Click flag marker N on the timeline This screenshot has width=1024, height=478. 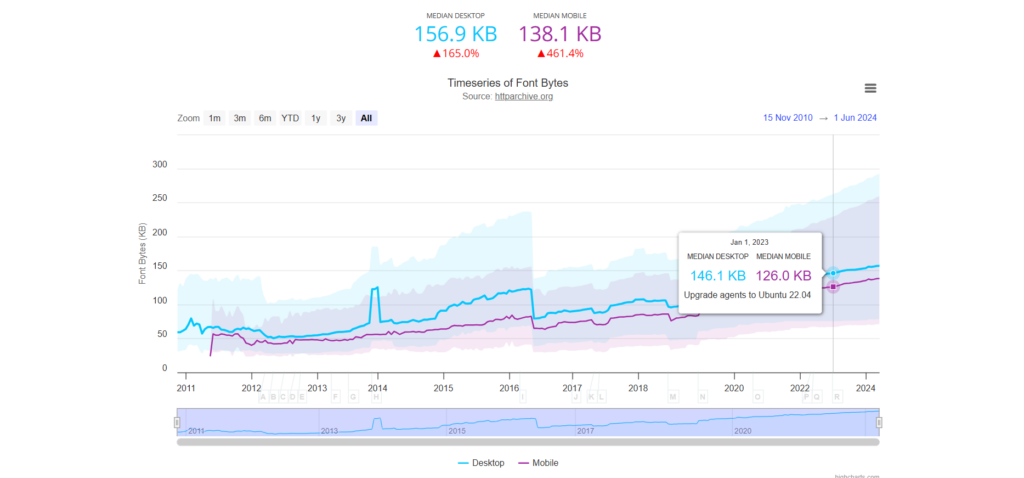[703, 396]
